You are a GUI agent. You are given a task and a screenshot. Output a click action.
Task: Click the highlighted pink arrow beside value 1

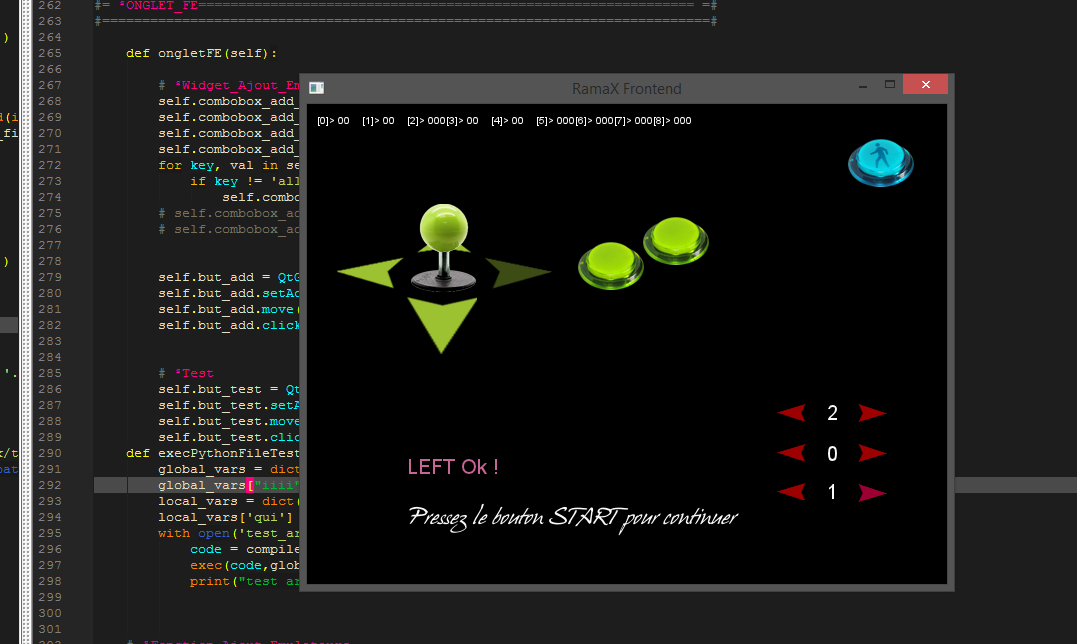871,492
